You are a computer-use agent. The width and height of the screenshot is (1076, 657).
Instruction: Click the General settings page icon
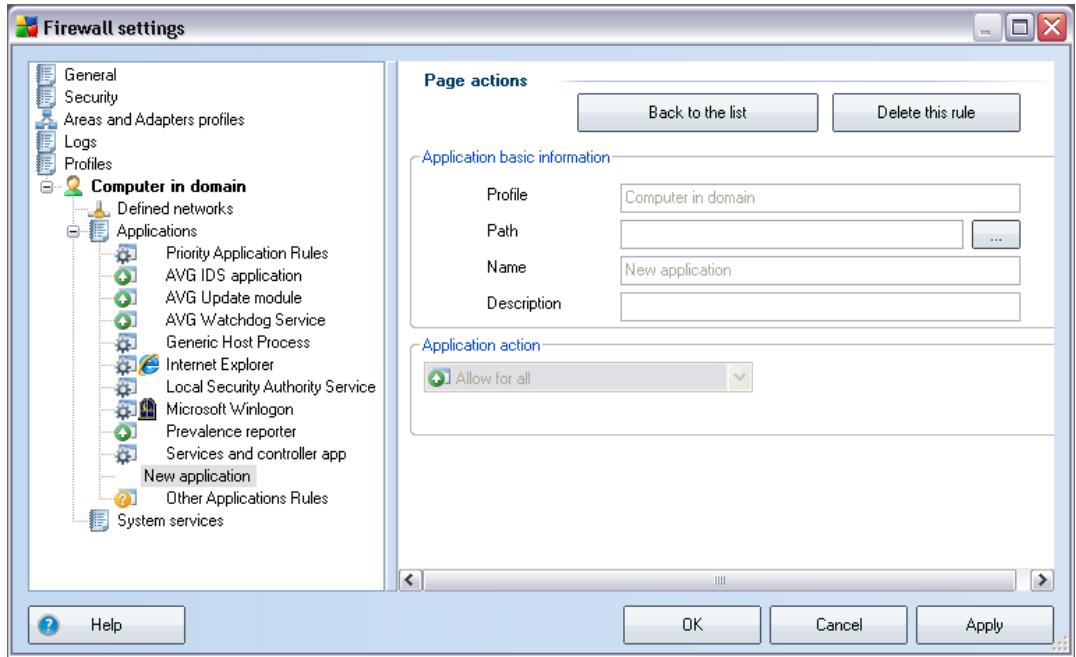46,75
